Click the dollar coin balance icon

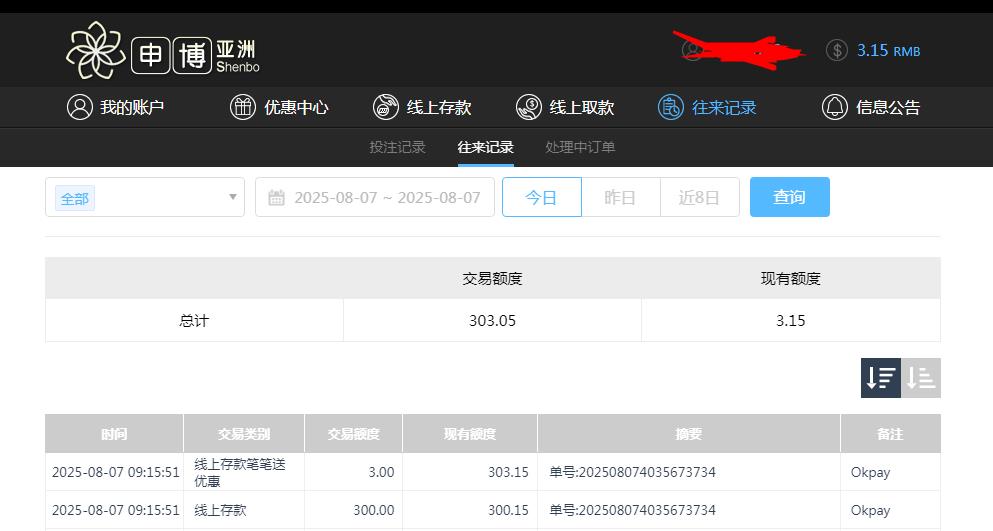coord(837,50)
